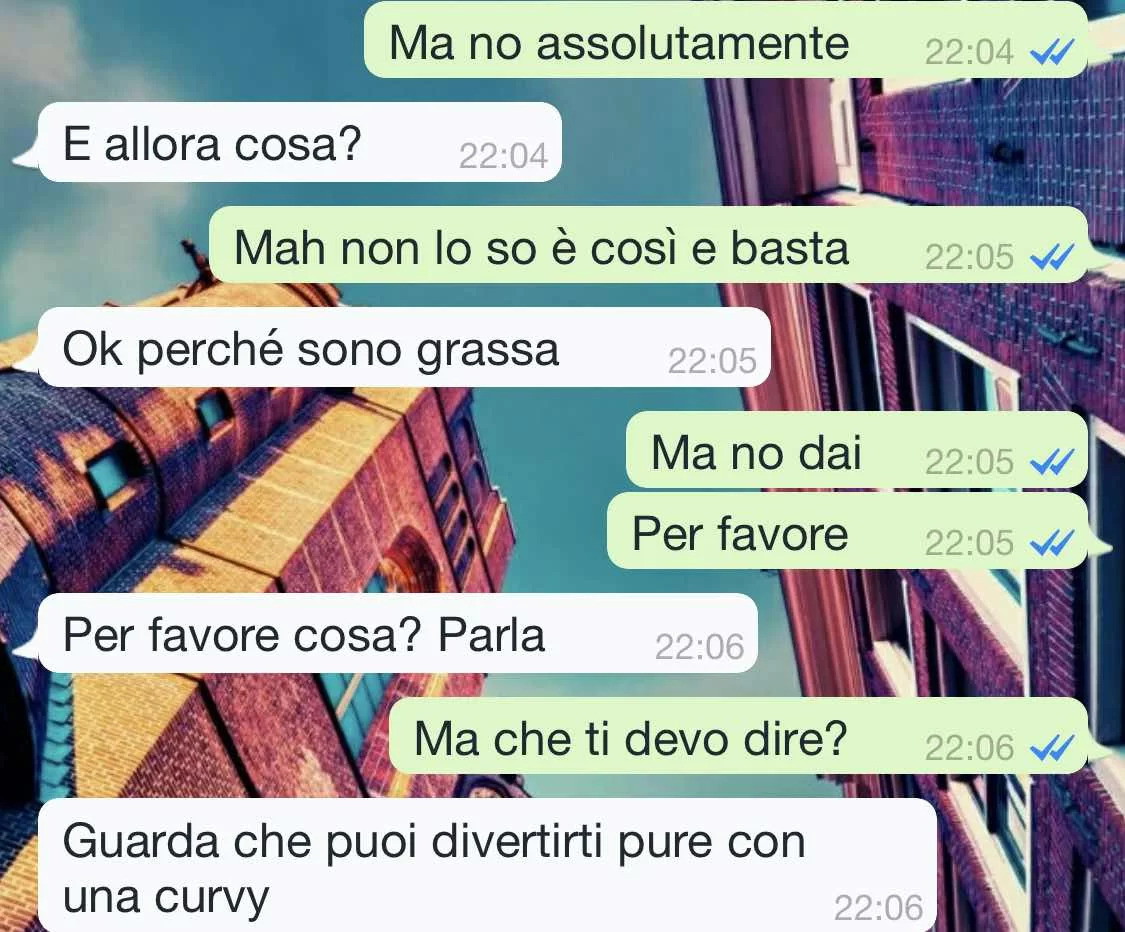The image size is (1125, 932).
Task: Select the 'E allora cosa?' message bubble
Action: tap(300, 142)
